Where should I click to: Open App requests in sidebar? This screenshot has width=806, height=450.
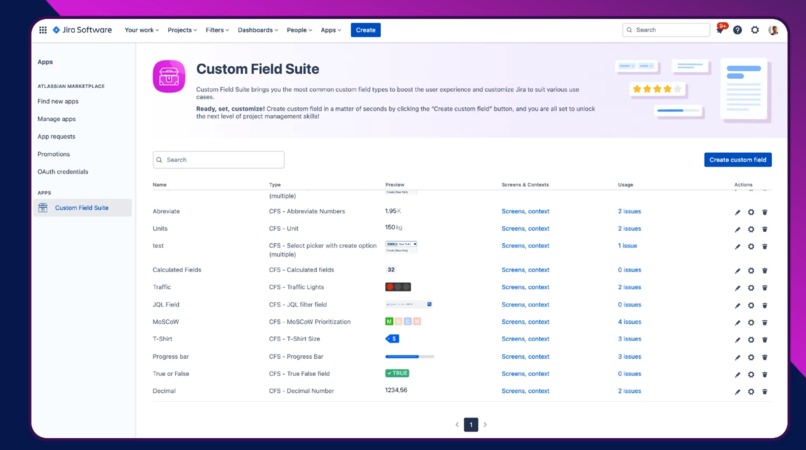(x=56, y=136)
